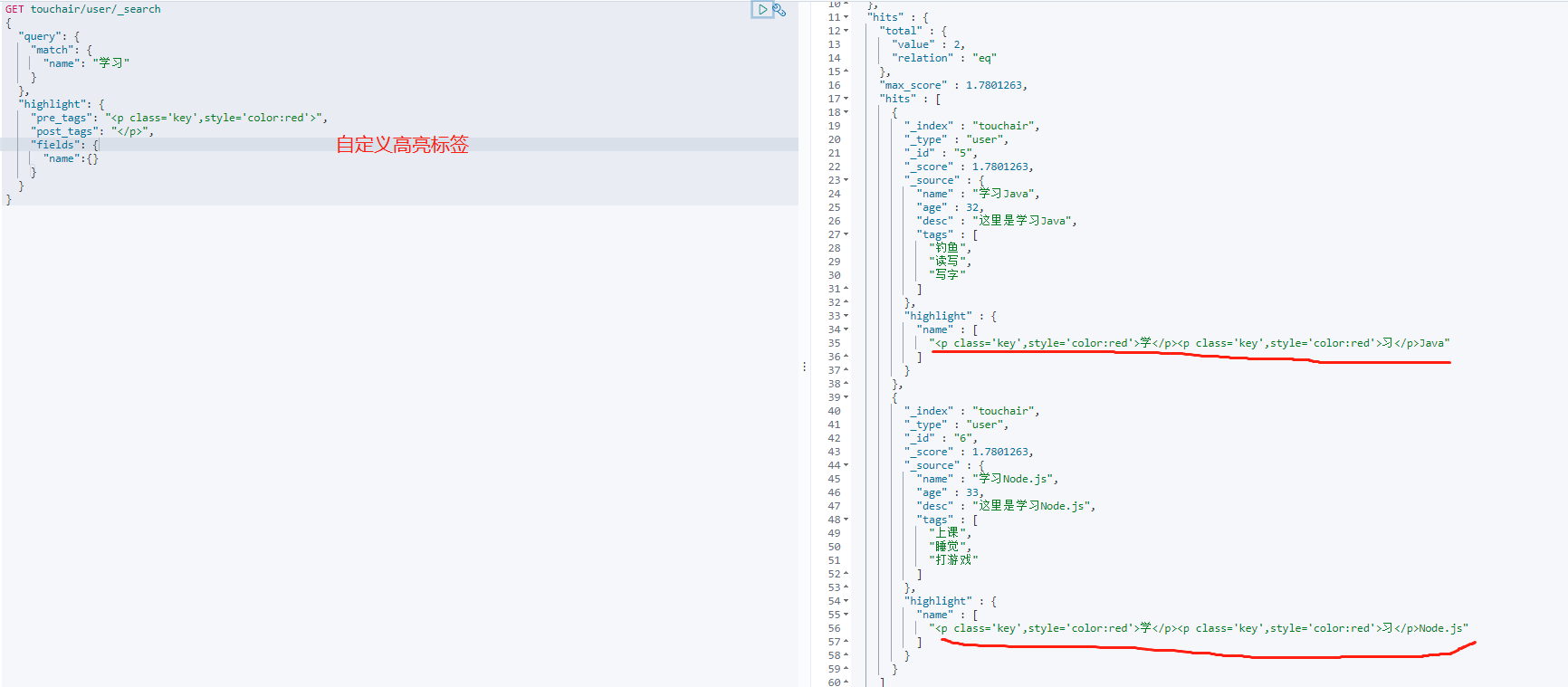Click the "打游戏" tag value
Viewport: 1568px width, 687px height.
953,560
